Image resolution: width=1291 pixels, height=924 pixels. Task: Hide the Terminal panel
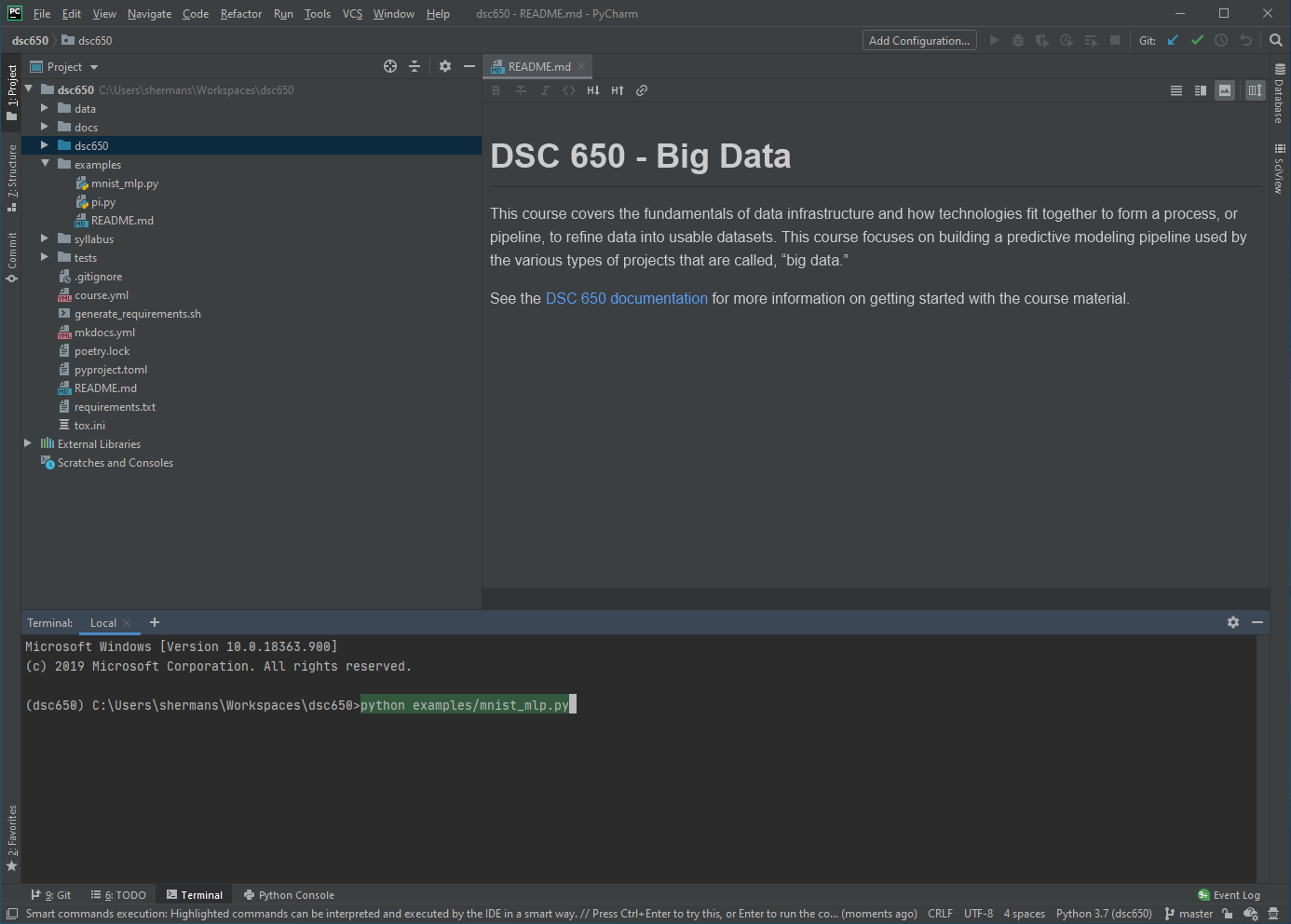[1257, 622]
